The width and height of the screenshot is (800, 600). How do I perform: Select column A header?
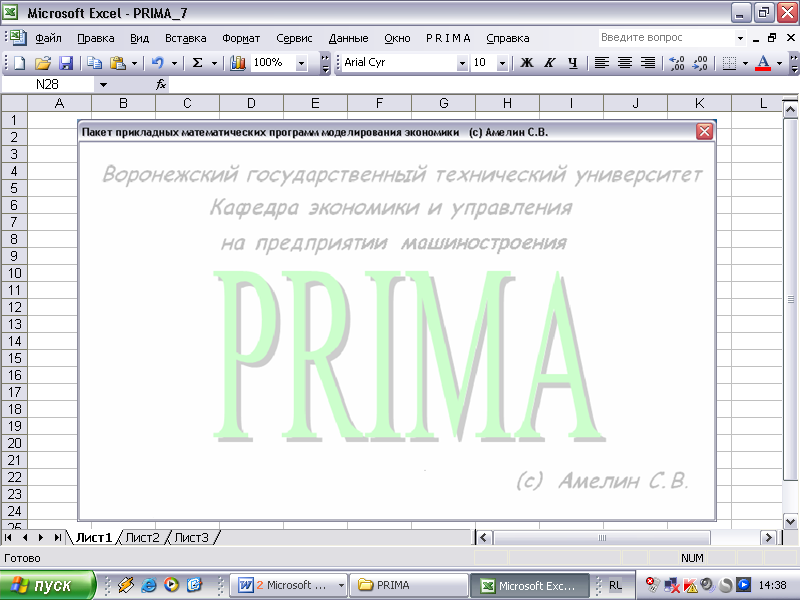tap(59, 104)
